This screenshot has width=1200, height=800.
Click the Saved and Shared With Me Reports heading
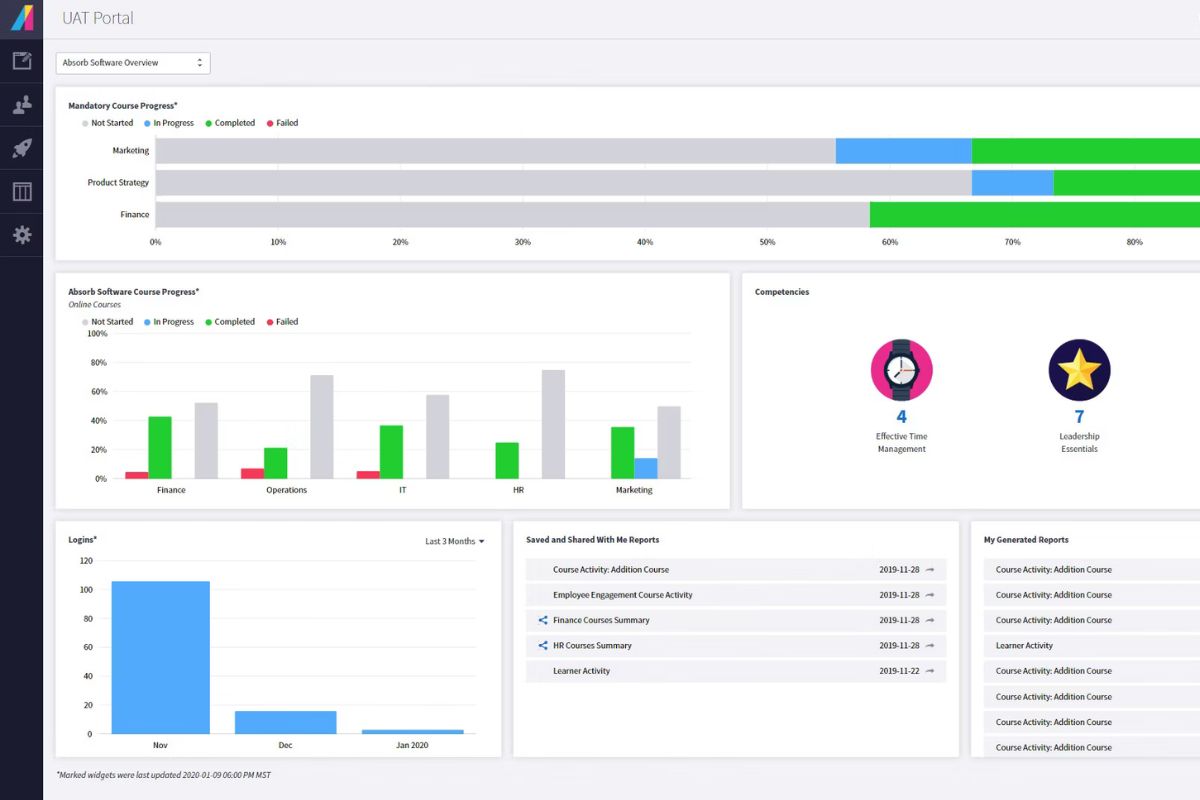593,540
